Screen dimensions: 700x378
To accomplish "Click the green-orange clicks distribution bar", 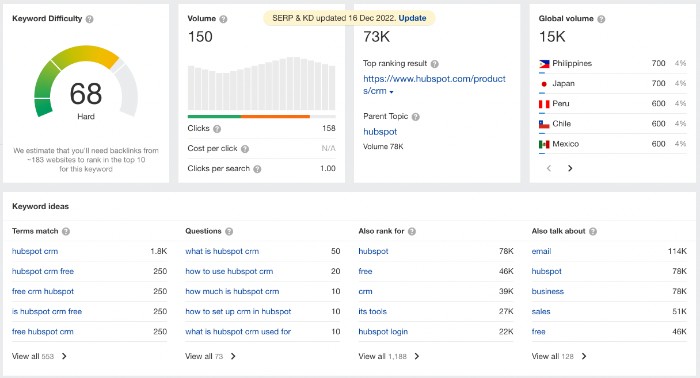I will point(262,116).
